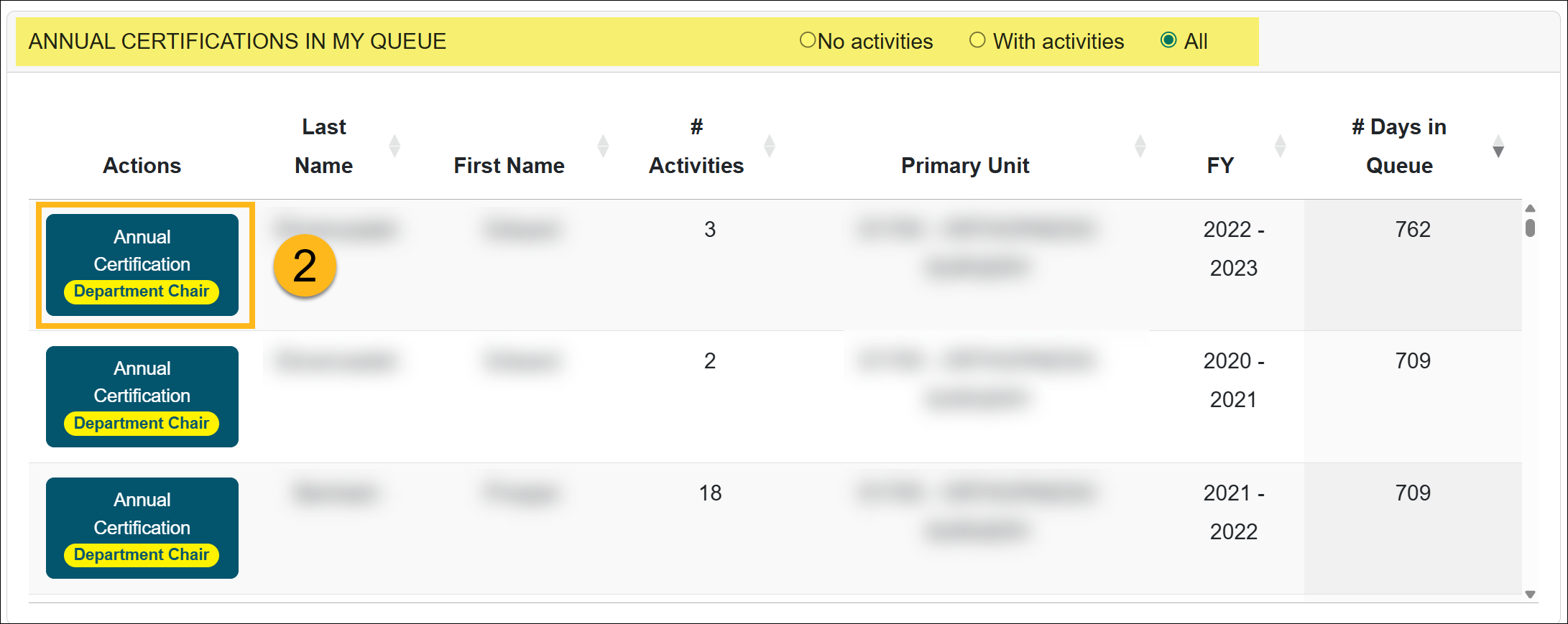
Task: Select the No activities radio button
Action: tap(808, 40)
